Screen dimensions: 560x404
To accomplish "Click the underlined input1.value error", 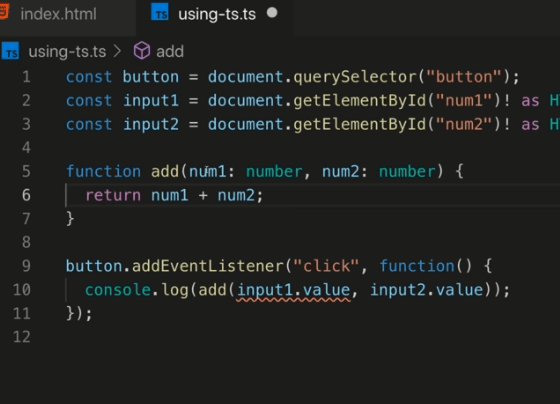I will [293, 290].
